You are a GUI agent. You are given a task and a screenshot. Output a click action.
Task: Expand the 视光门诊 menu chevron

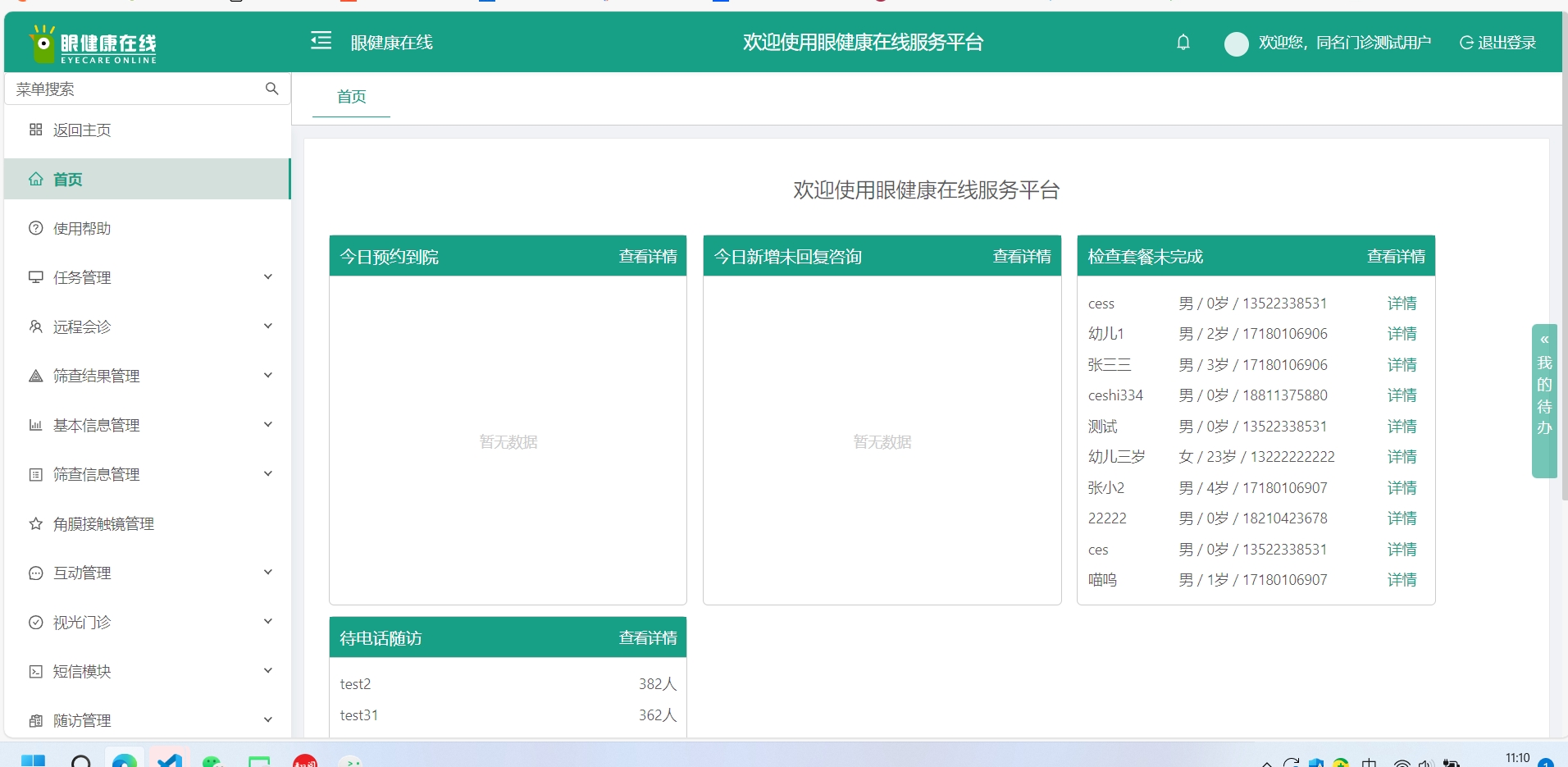(267, 622)
